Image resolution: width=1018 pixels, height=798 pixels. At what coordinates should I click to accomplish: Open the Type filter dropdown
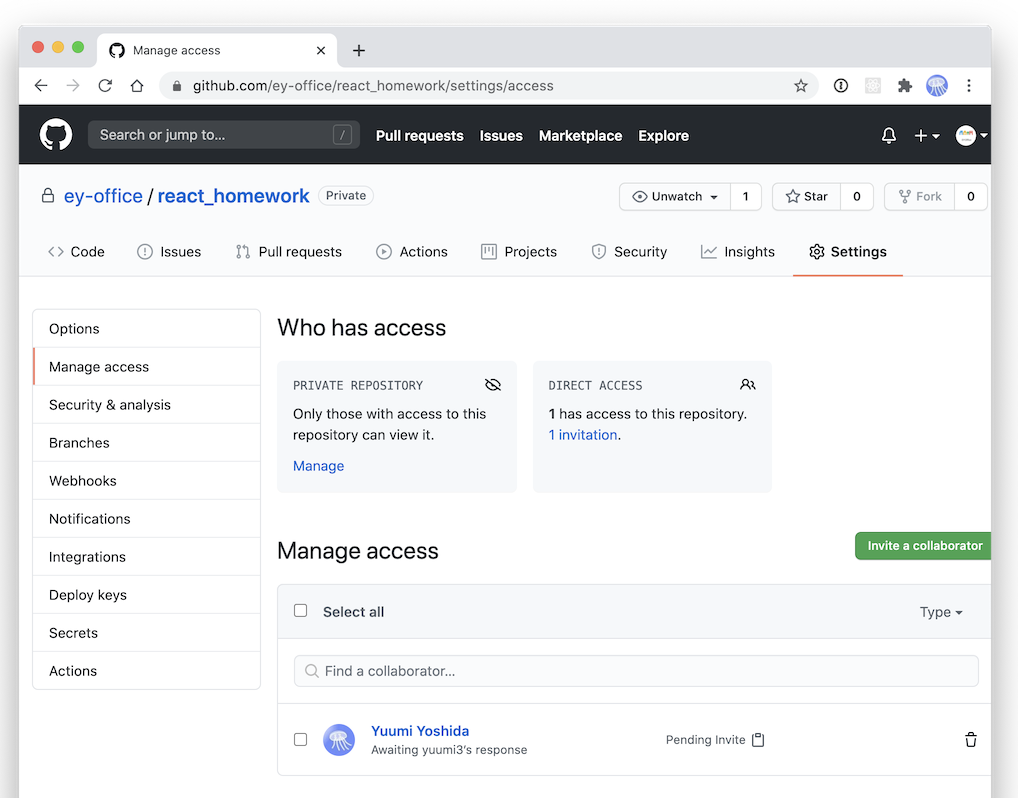click(x=941, y=612)
